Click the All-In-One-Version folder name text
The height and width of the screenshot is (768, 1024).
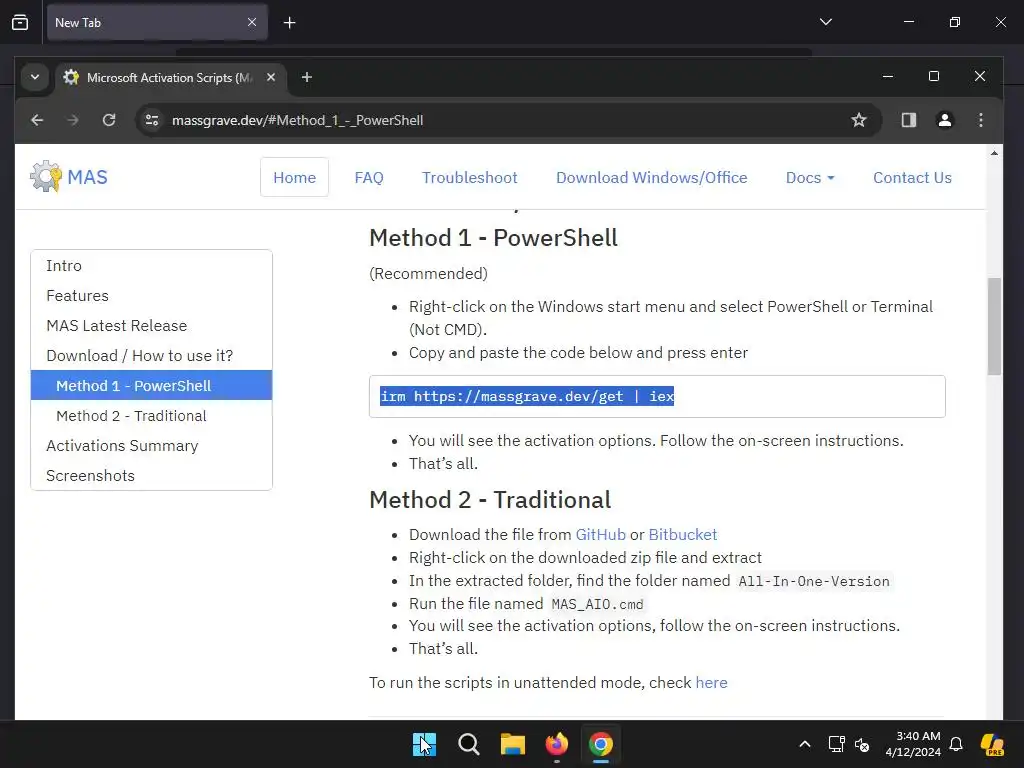tap(814, 581)
